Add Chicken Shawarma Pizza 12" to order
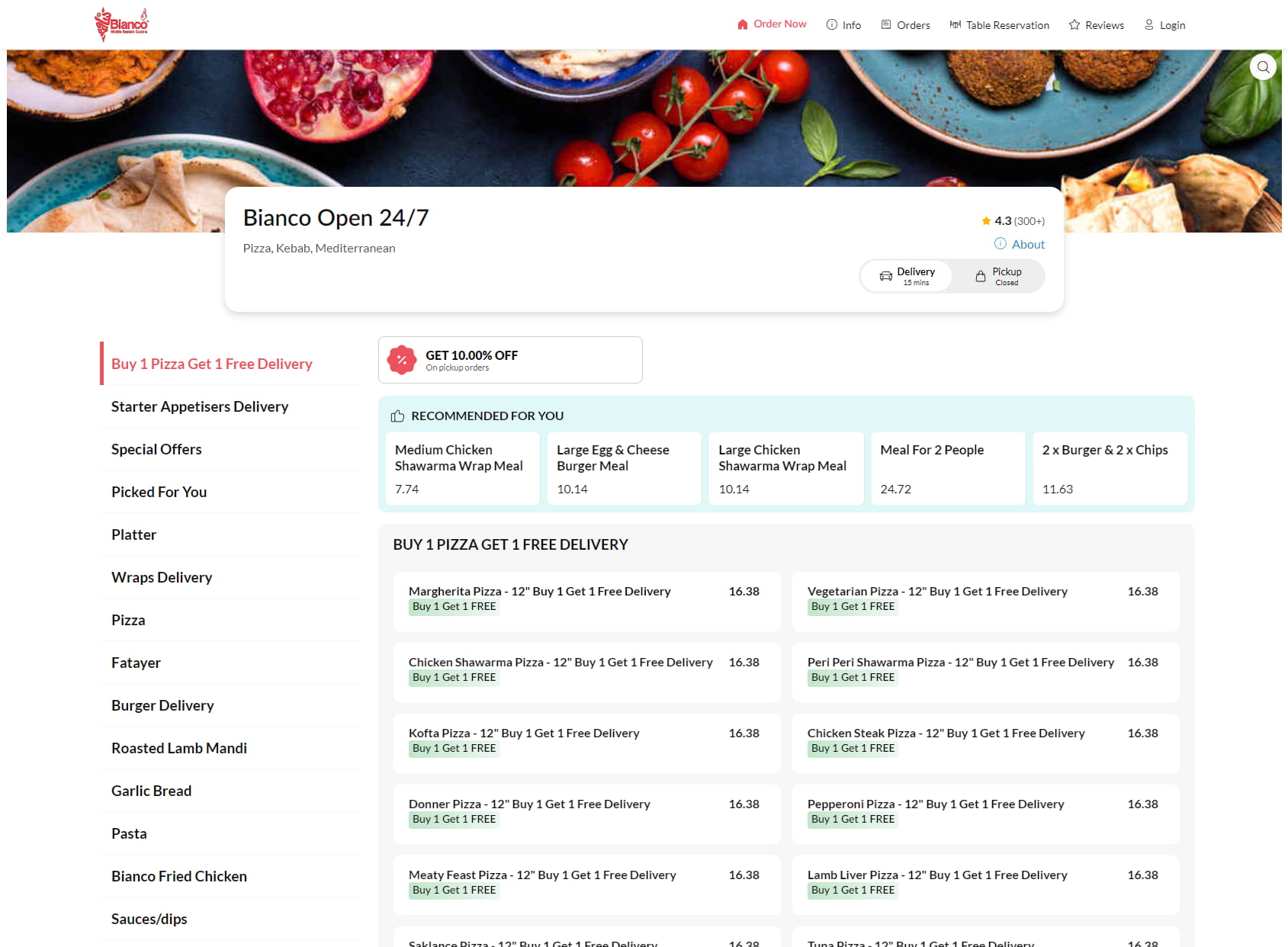 587,673
